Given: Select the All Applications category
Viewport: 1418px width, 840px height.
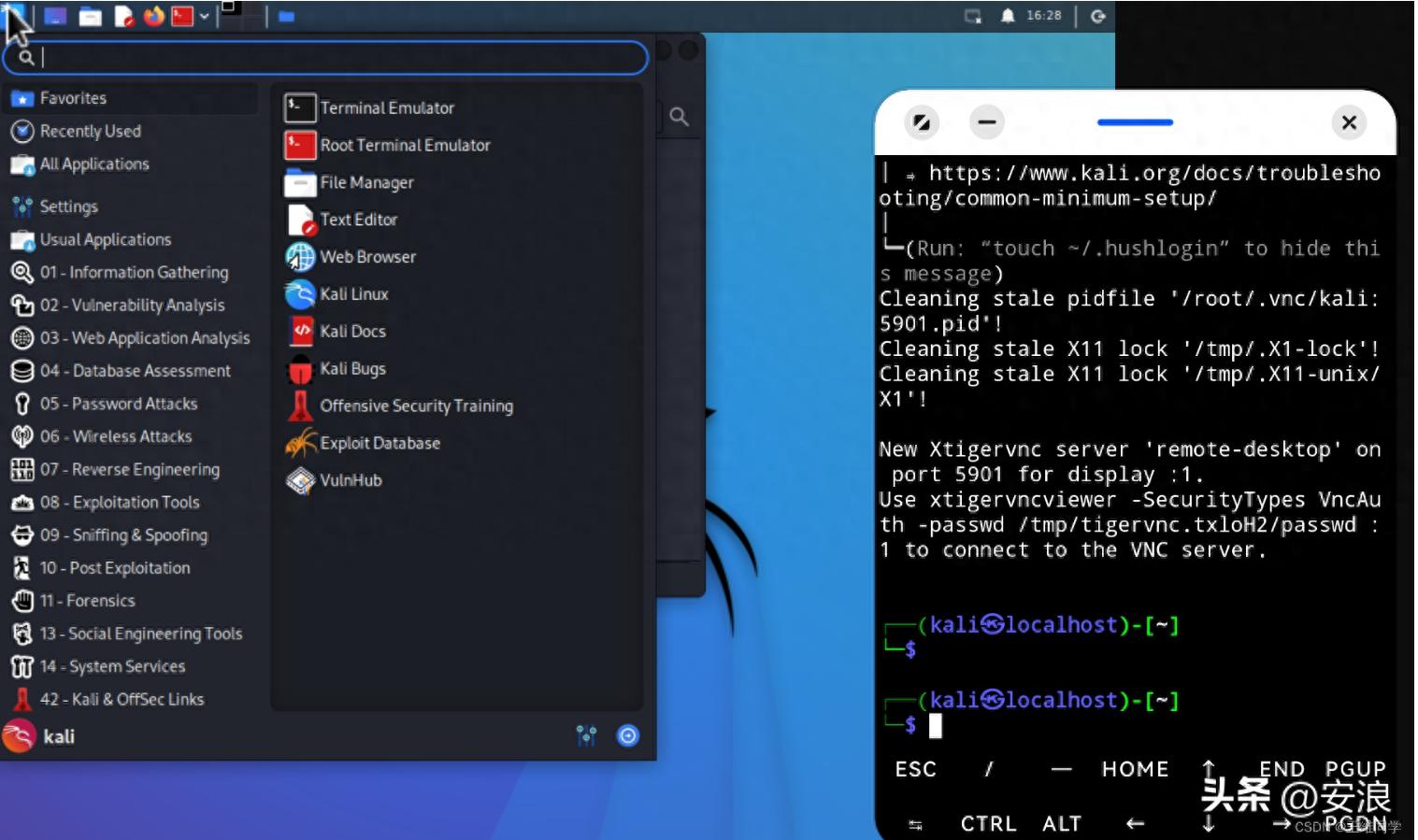Looking at the screenshot, I should coord(93,164).
